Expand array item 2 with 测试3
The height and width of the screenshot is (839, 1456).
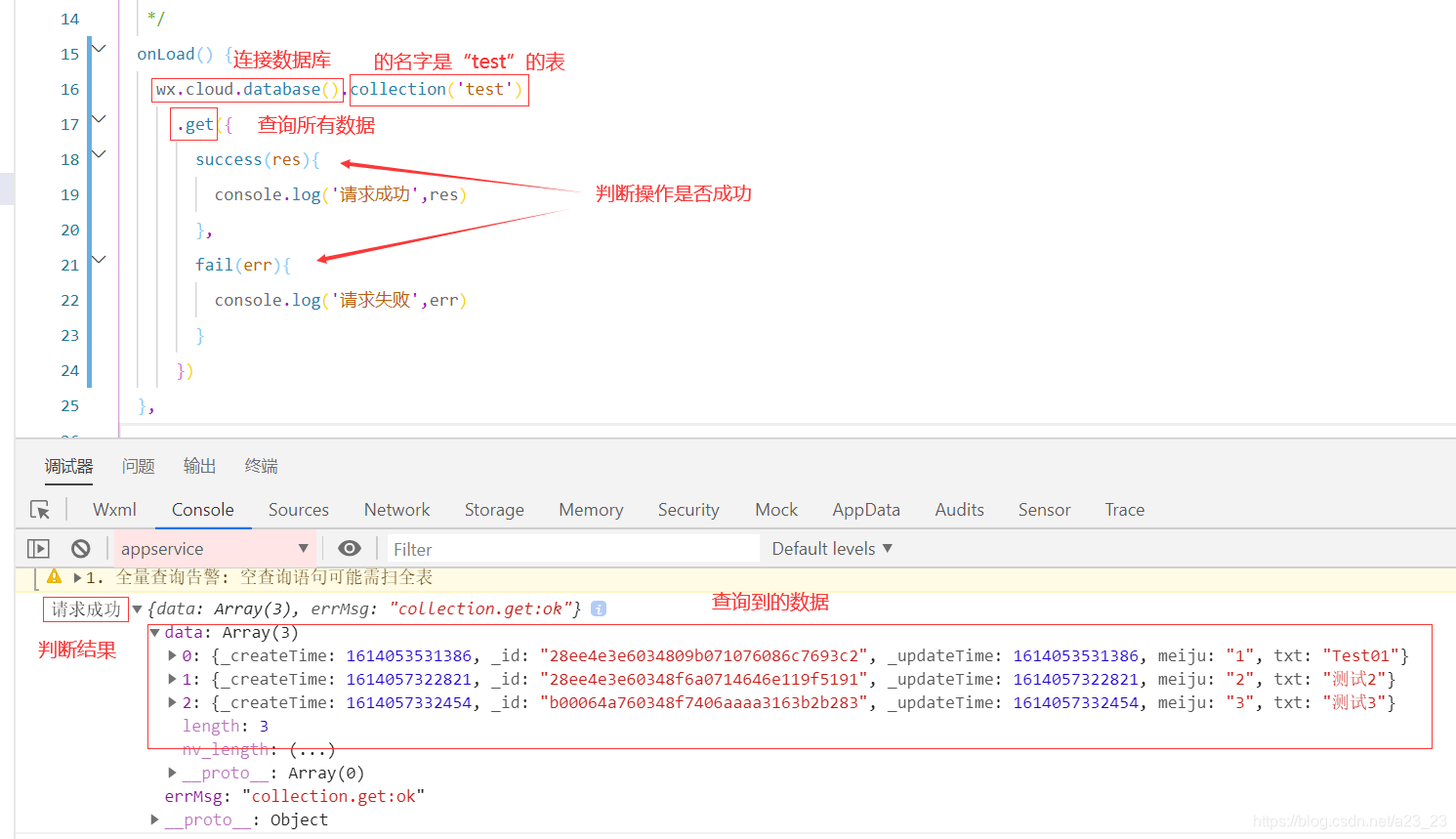tap(173, 702)
